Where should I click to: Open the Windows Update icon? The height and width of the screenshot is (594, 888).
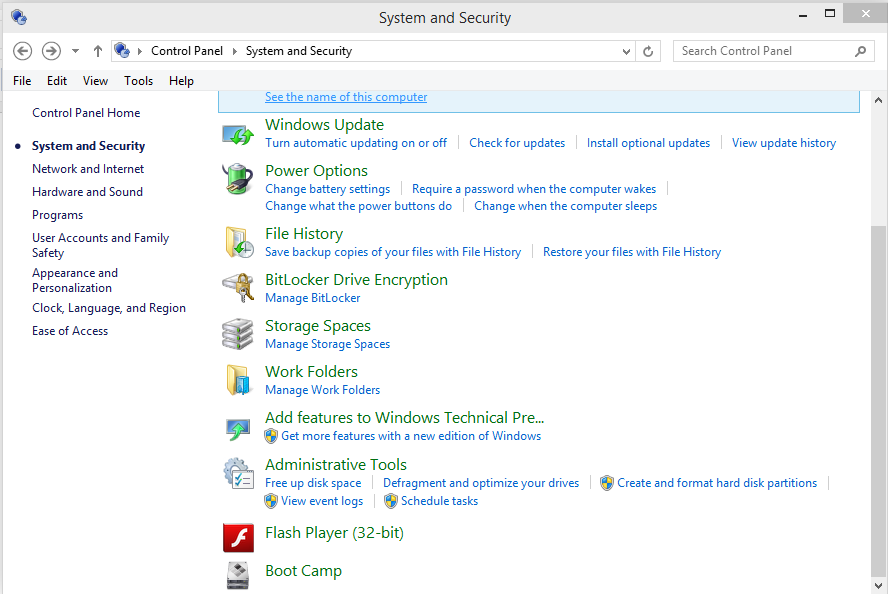tap(238, 135)
